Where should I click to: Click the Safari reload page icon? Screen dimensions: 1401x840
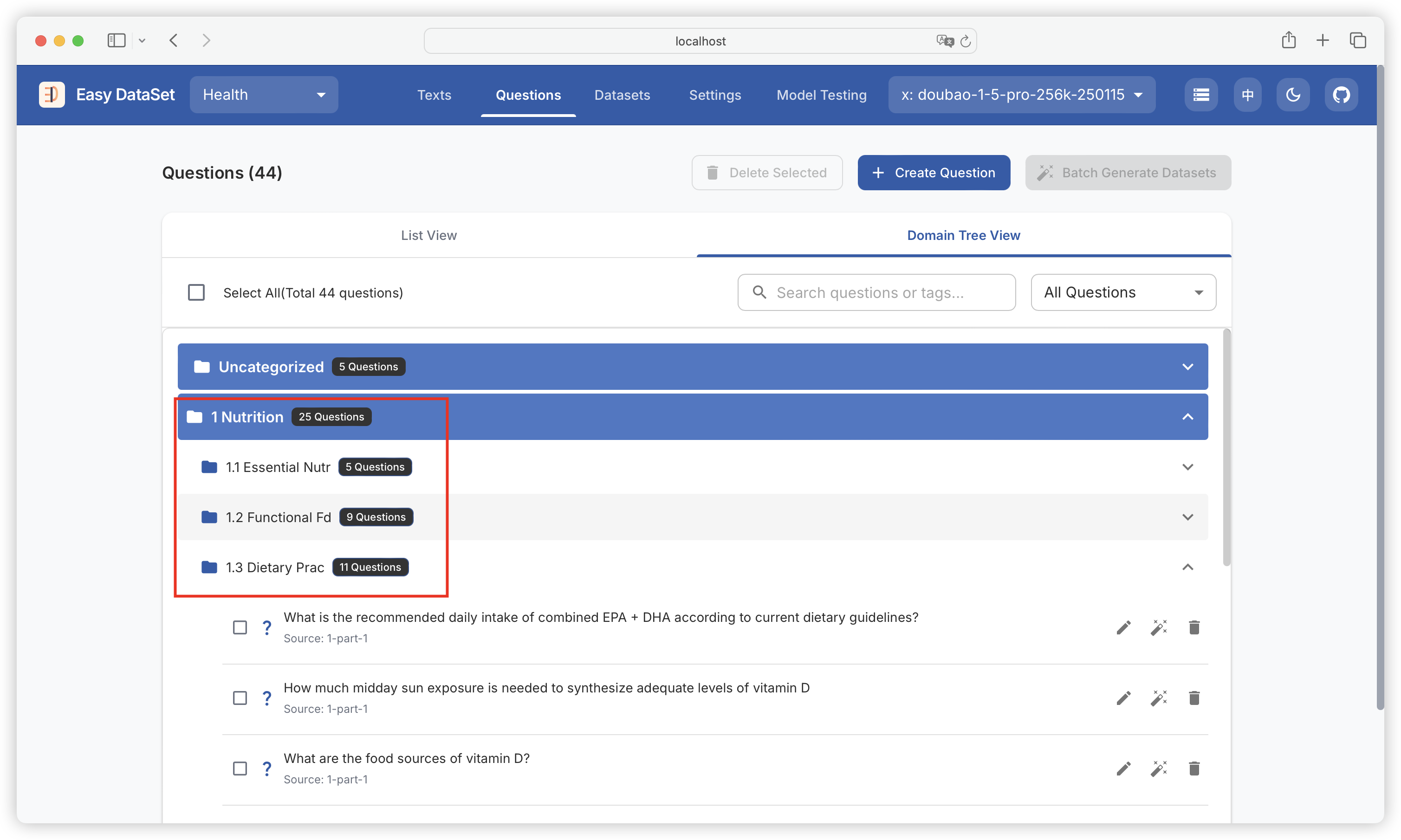point(966,41)
